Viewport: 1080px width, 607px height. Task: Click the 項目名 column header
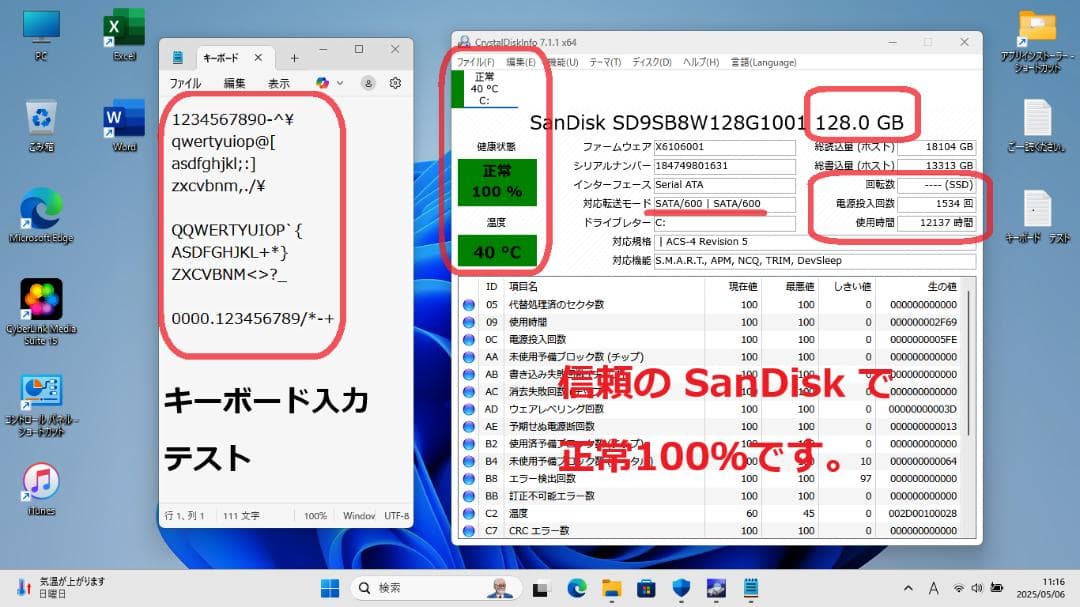(605, 286)
